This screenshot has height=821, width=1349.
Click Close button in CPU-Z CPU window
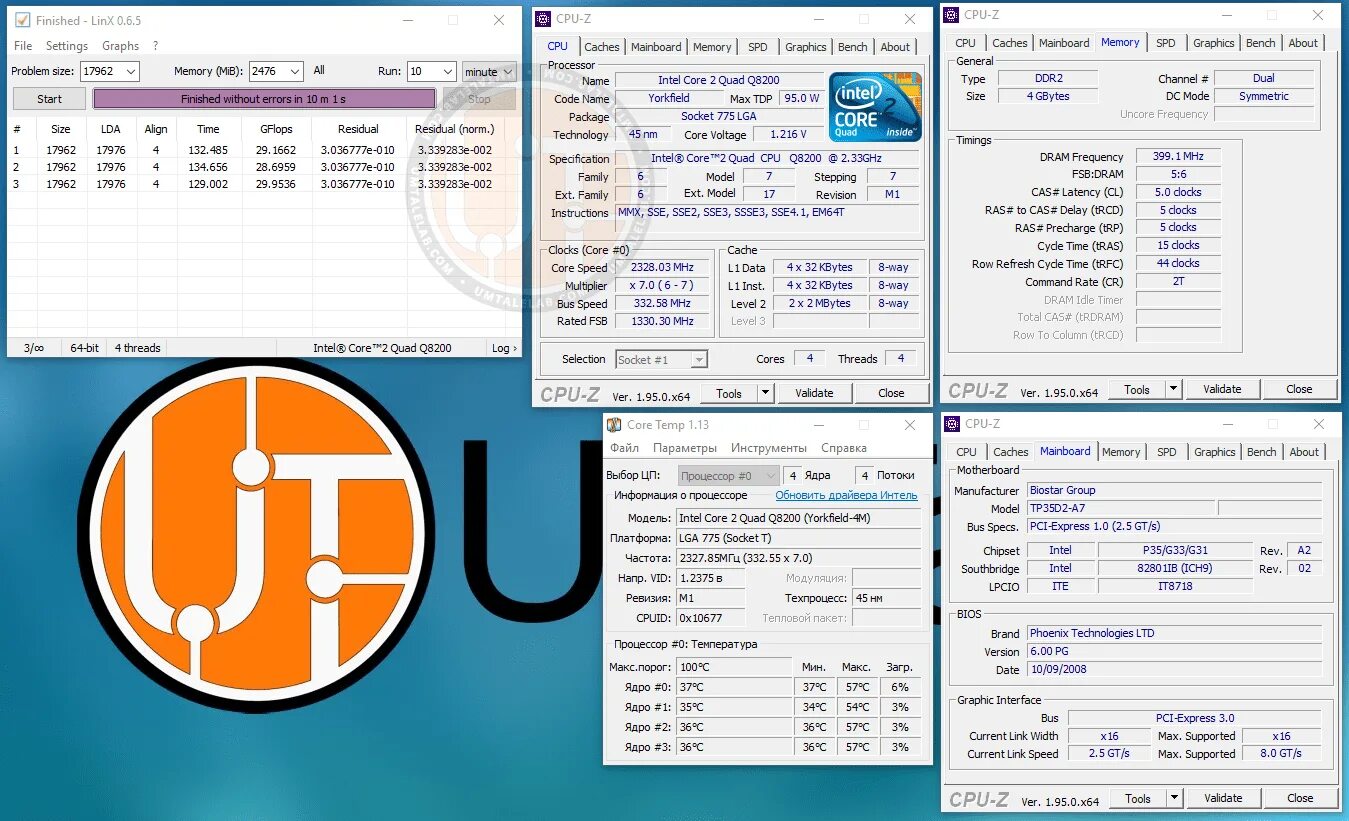pyautogui.click(x=891, y=393)
